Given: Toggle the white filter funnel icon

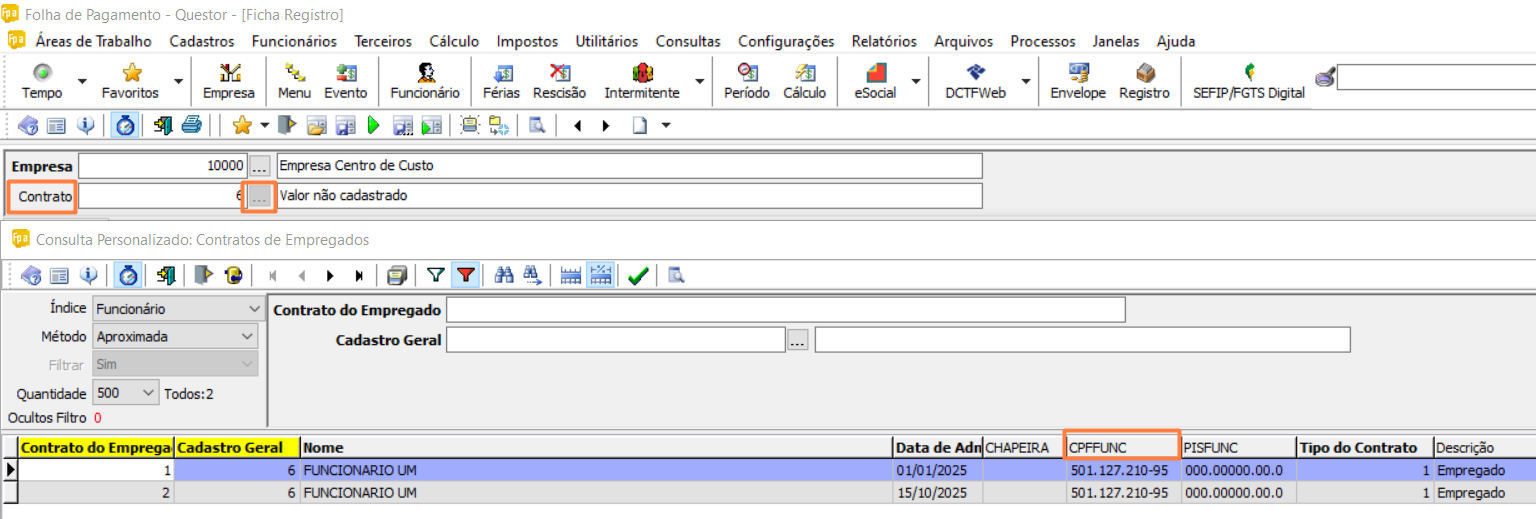Looking at the screenshot, I should 435,275.
